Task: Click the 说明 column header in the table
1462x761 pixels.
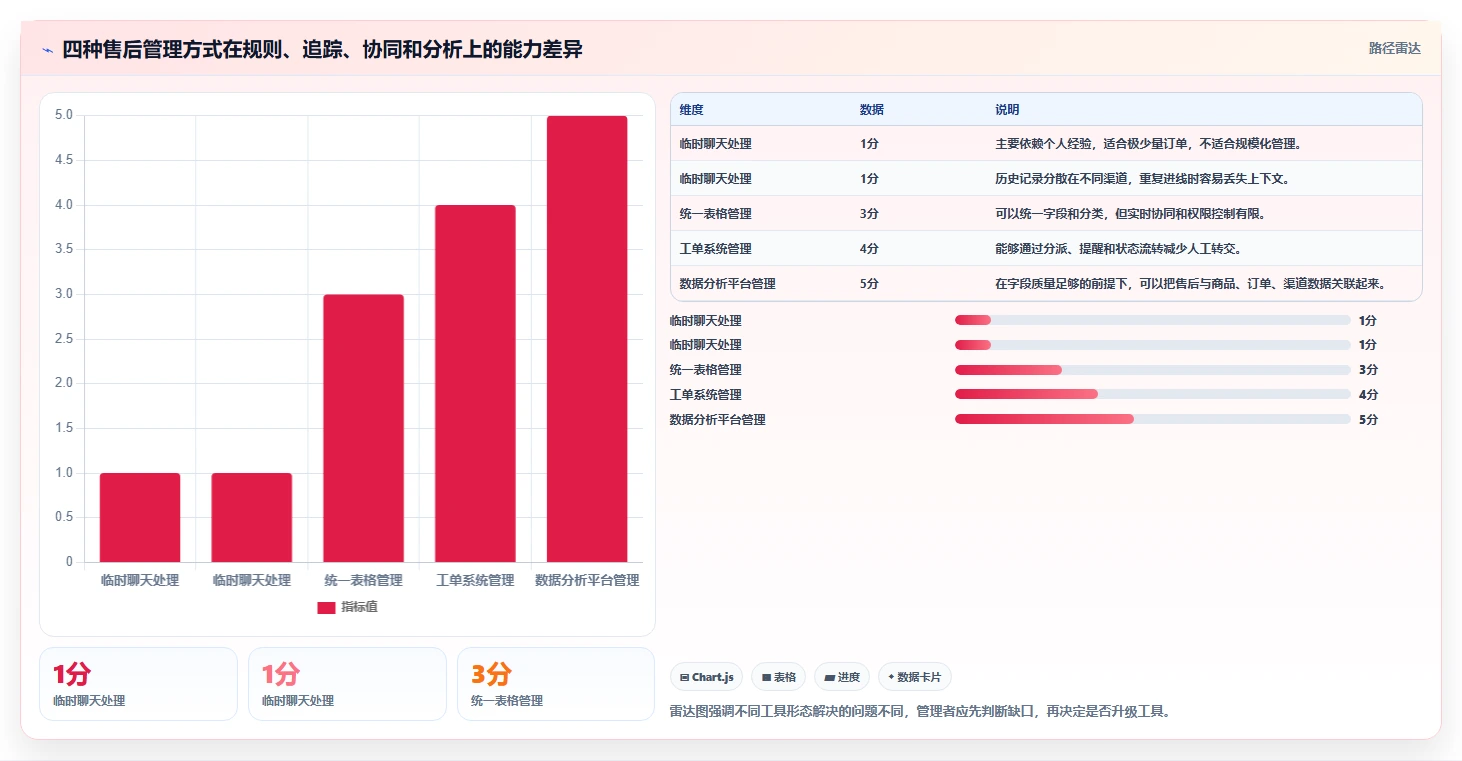Action: (x=1007, y=110)
